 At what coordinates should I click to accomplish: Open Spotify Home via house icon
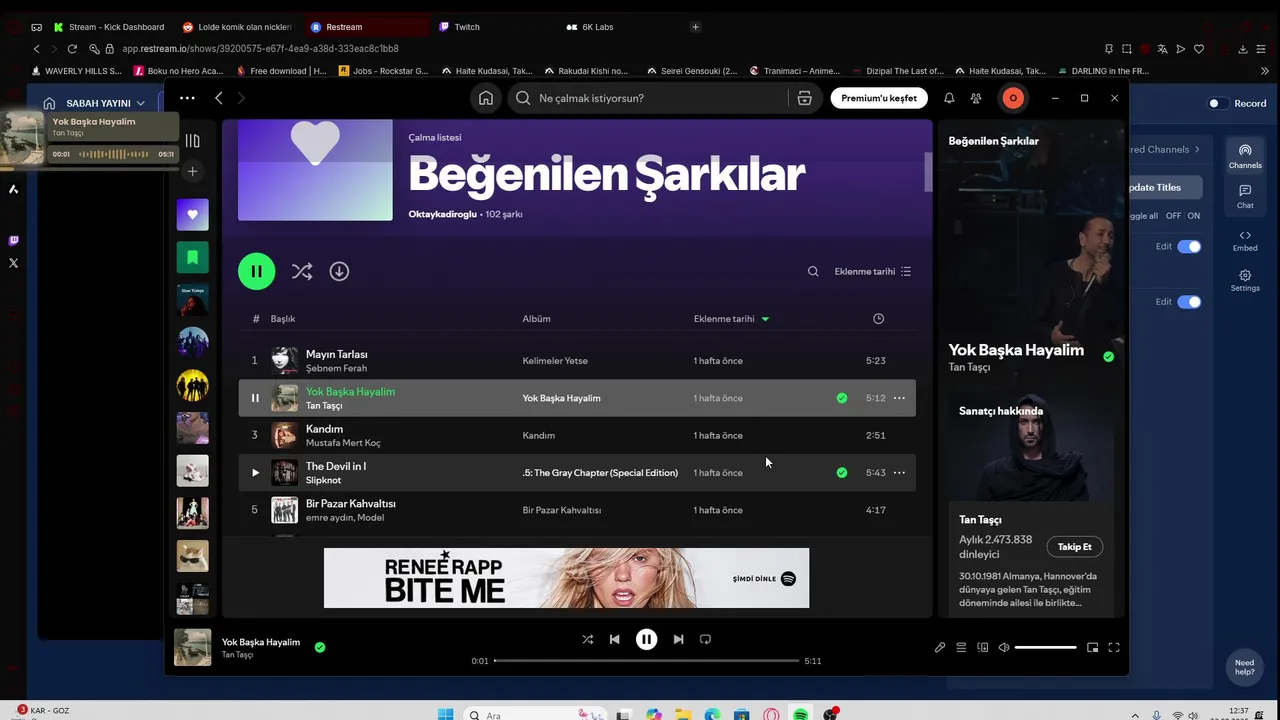coord(485,98)
